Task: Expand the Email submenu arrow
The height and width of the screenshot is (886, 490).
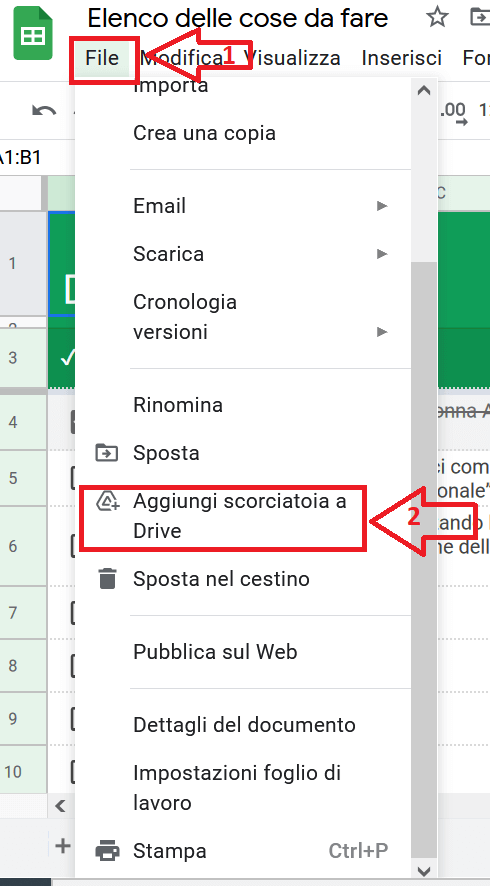Action: (x=383, y=206)
